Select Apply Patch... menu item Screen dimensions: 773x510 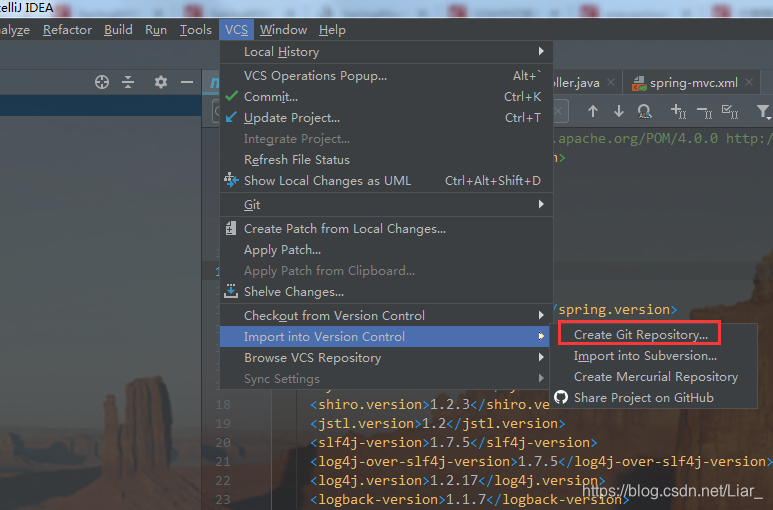386,250
